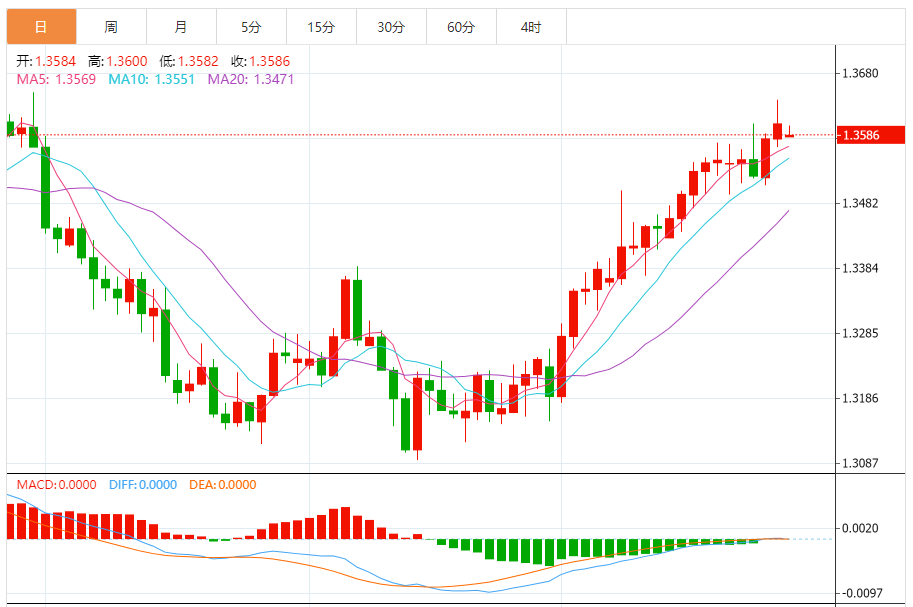Select the 日 daily timeframe tab
Image resolution: width=913 pixels, height=607 pixels.
[41, 27]
